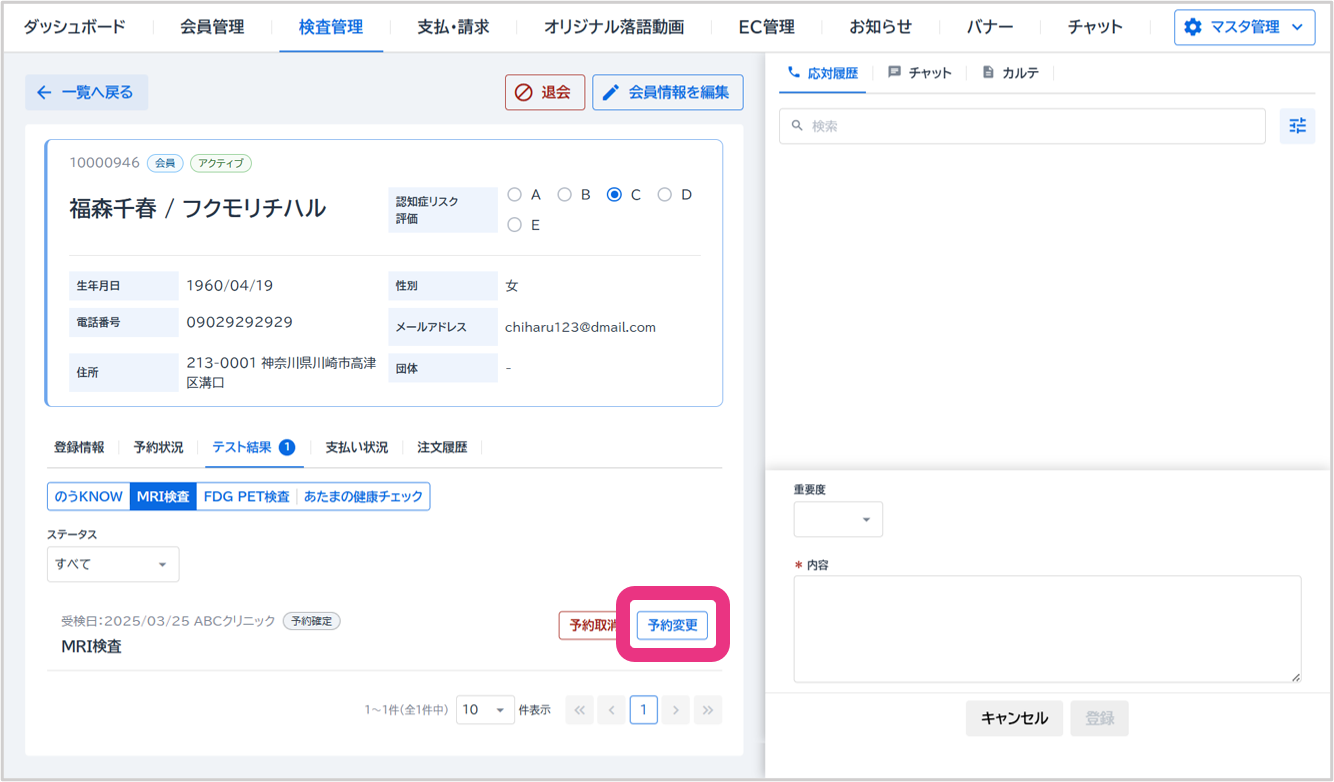The width and height of the screenshot is (1334, 782).
Task: Click the 内容 text area
Action: (1047, 628)
